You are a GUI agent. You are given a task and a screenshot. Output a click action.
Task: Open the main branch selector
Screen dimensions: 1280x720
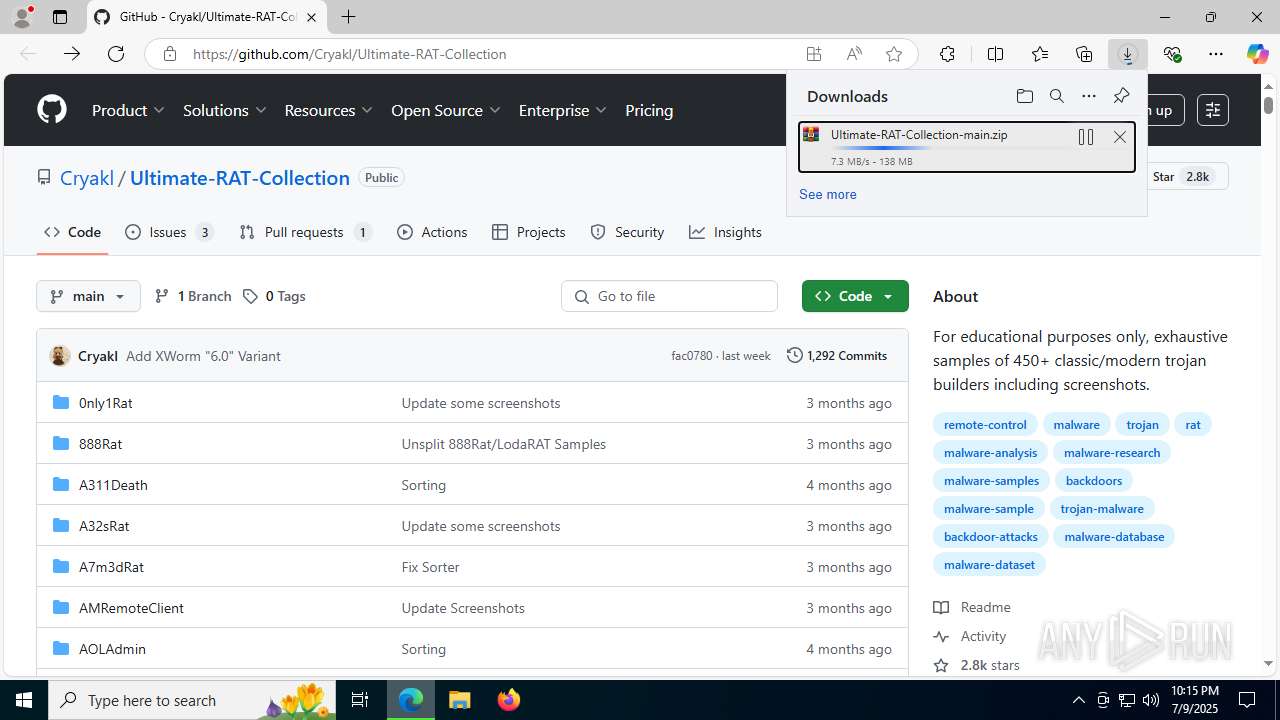pos(88,296)
